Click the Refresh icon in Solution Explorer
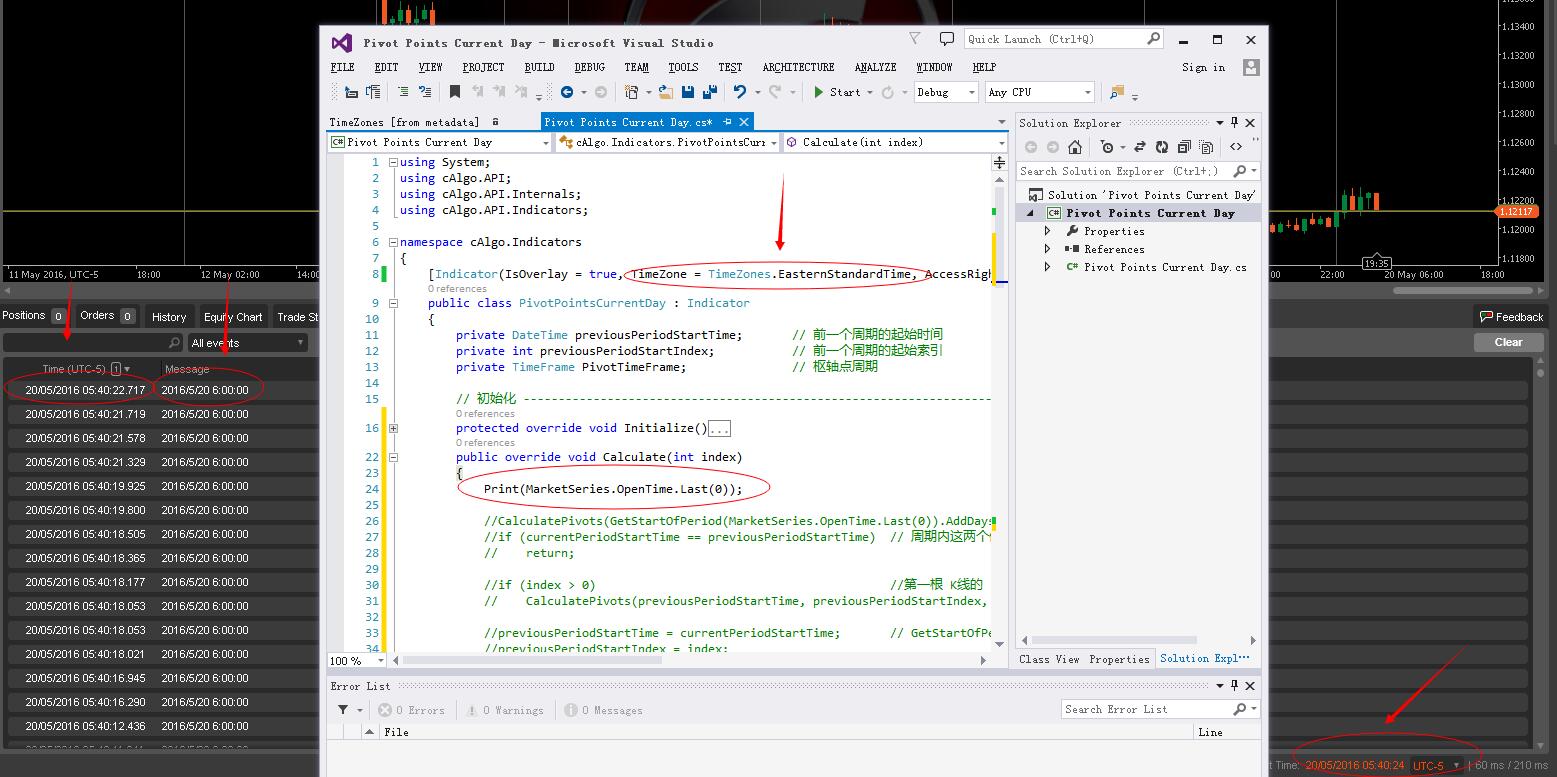The image size is (1557, 777). (x=1162, y=147)
